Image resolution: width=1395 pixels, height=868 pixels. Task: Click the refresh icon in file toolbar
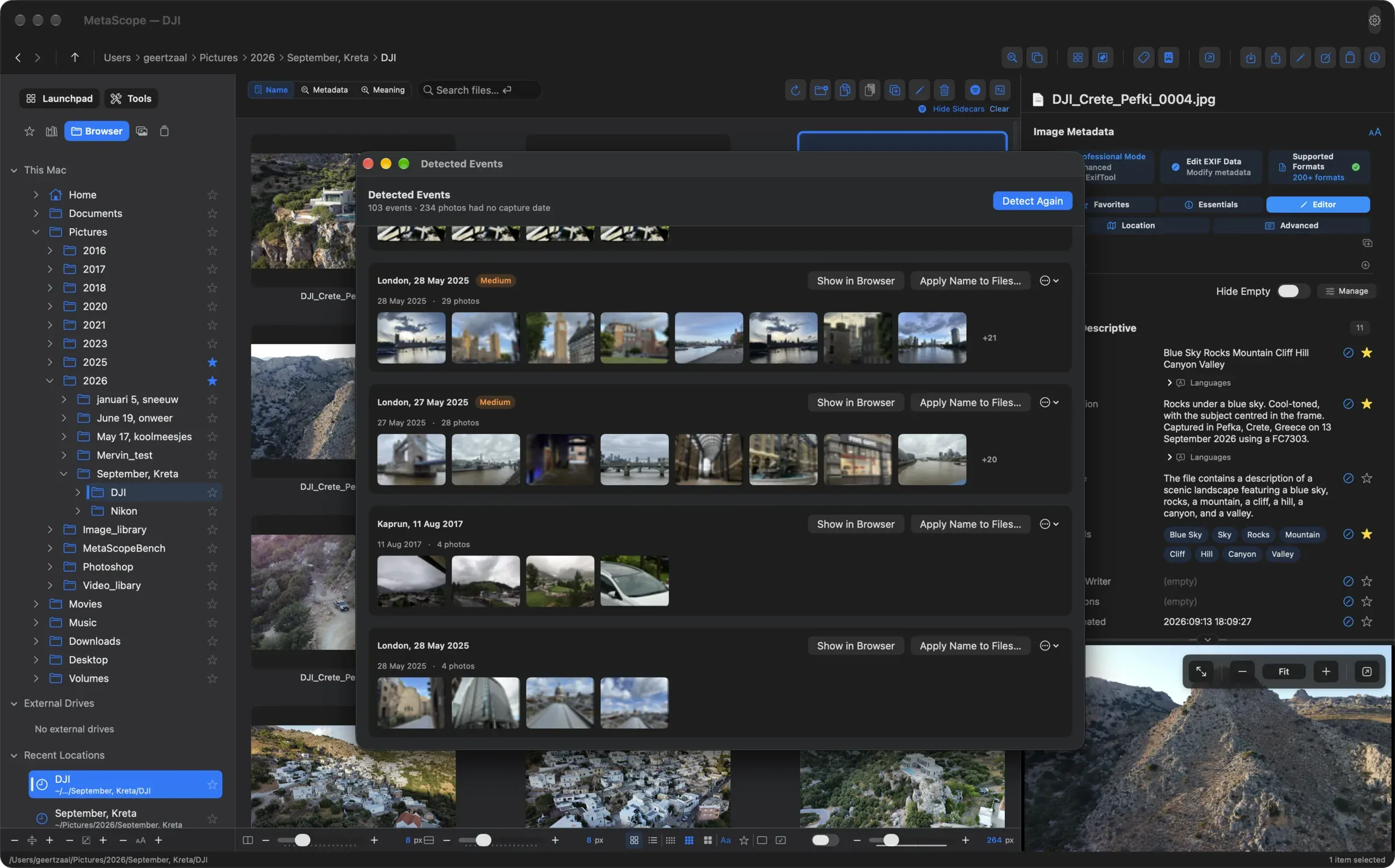[795, 90]
